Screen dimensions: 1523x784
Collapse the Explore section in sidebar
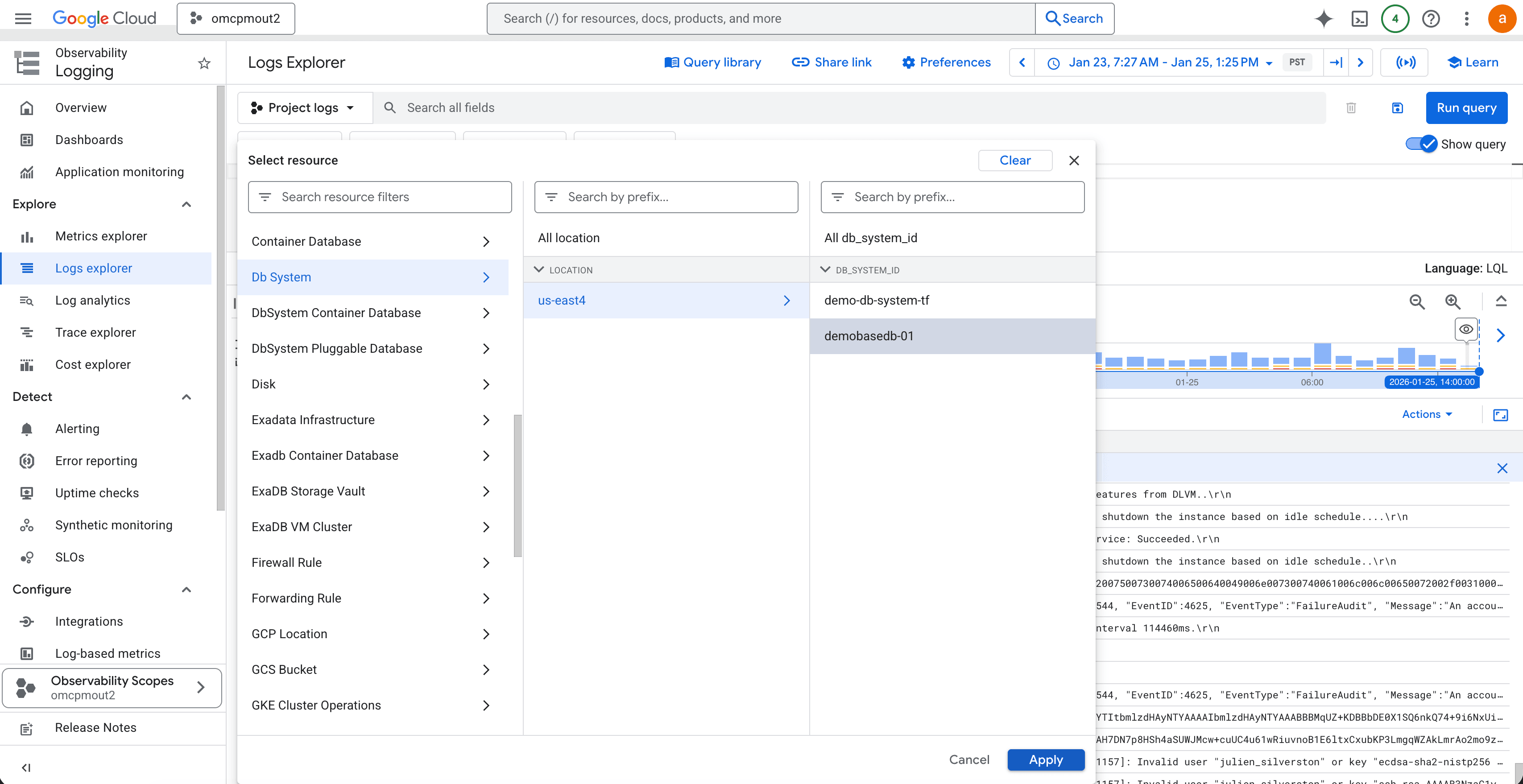point(186,204)
